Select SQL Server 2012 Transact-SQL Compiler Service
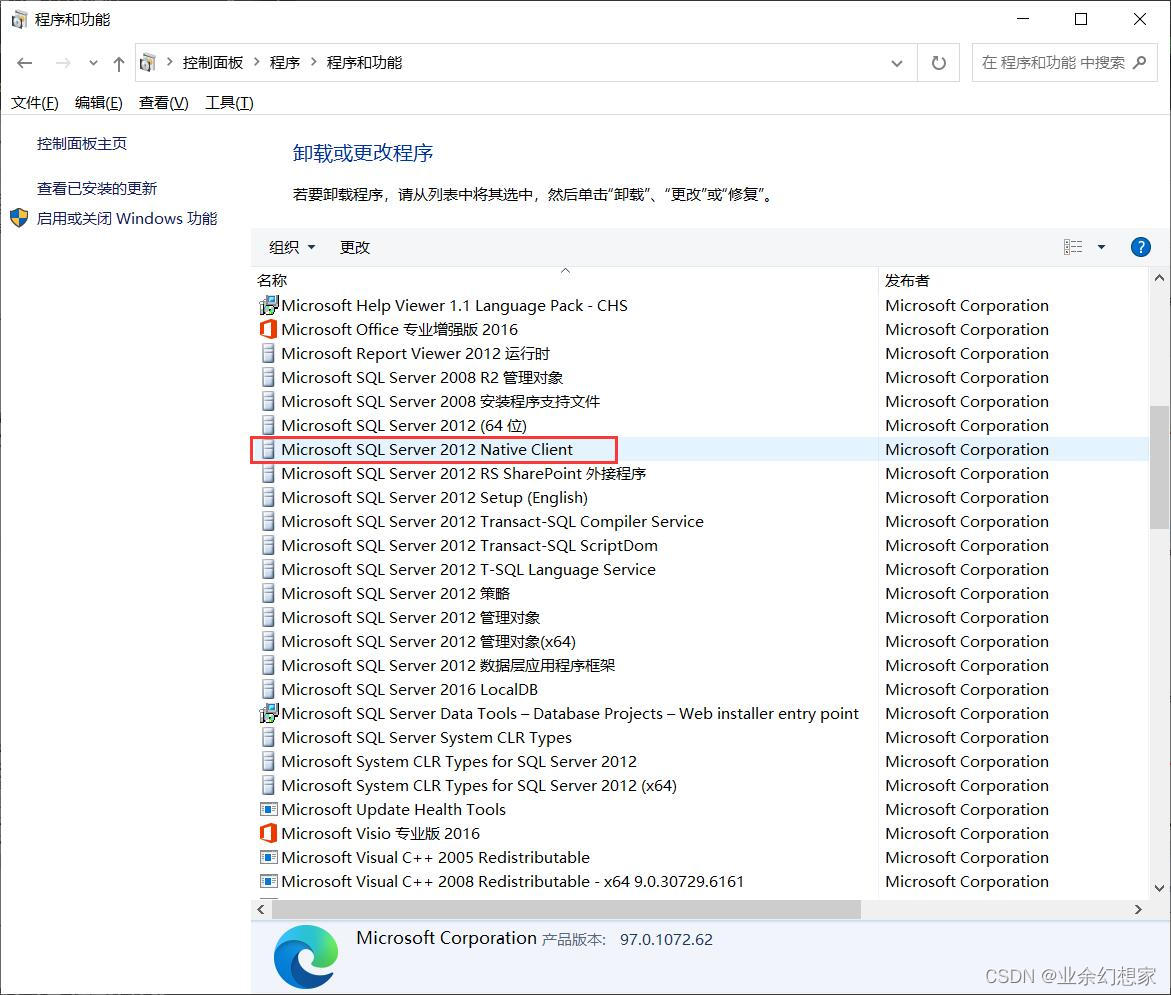The width and height of the screenshot is (1171, 995). tap(492, 521)
